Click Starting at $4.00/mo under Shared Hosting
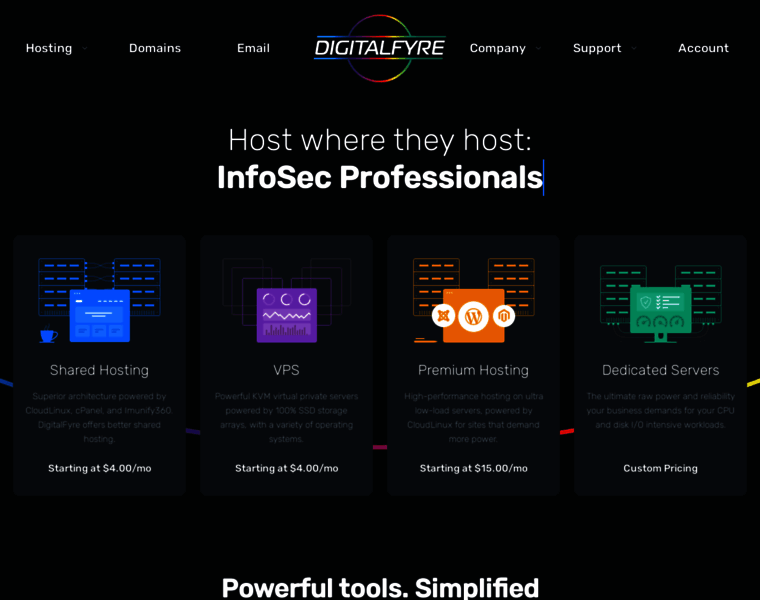Screen dimensions: 760x600 [x=99, y=468]
